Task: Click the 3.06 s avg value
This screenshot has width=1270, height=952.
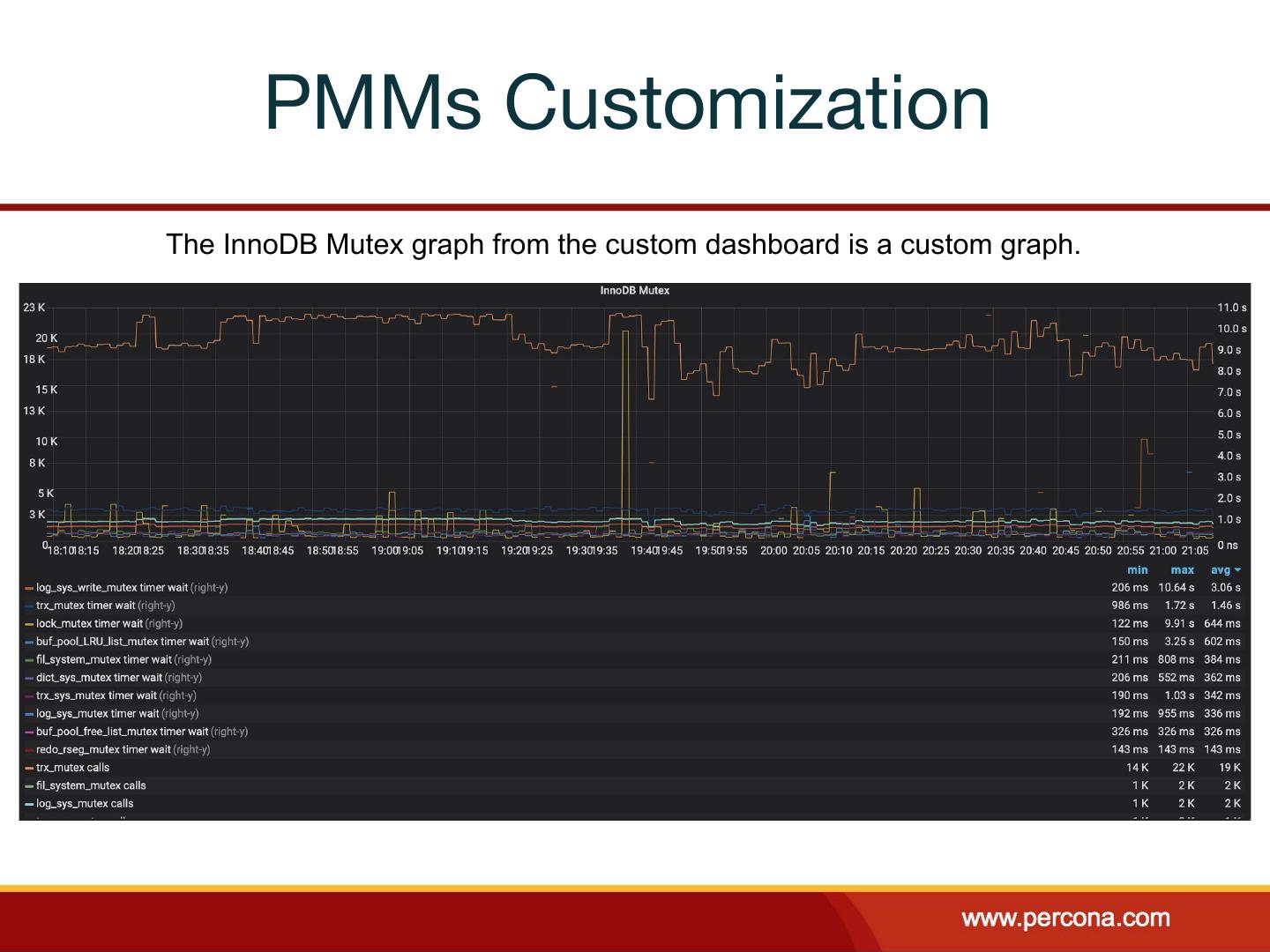Action: pyautogui.click(x=1225, y=588)
